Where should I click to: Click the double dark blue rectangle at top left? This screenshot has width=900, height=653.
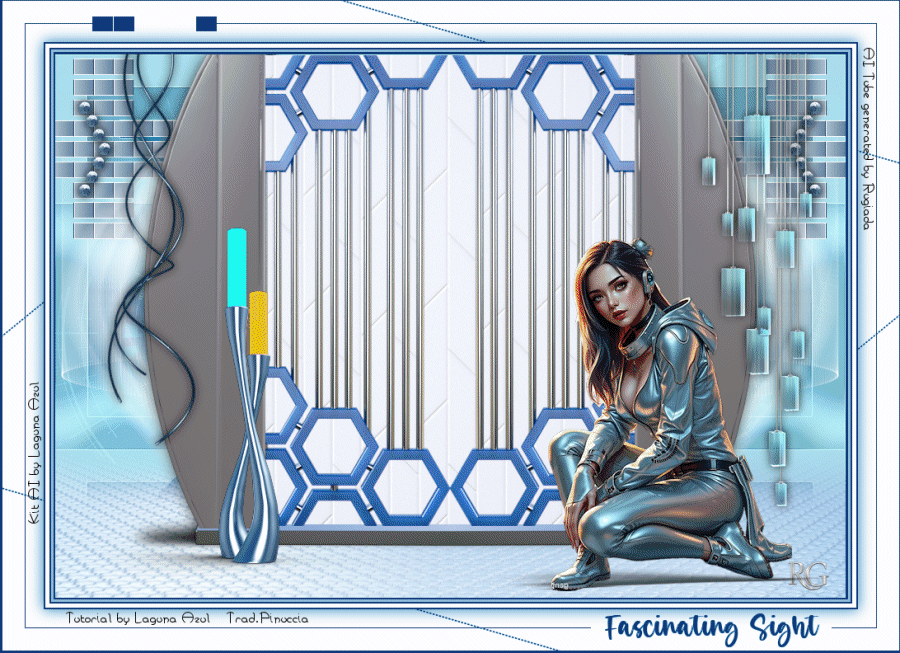coord(113,24)
